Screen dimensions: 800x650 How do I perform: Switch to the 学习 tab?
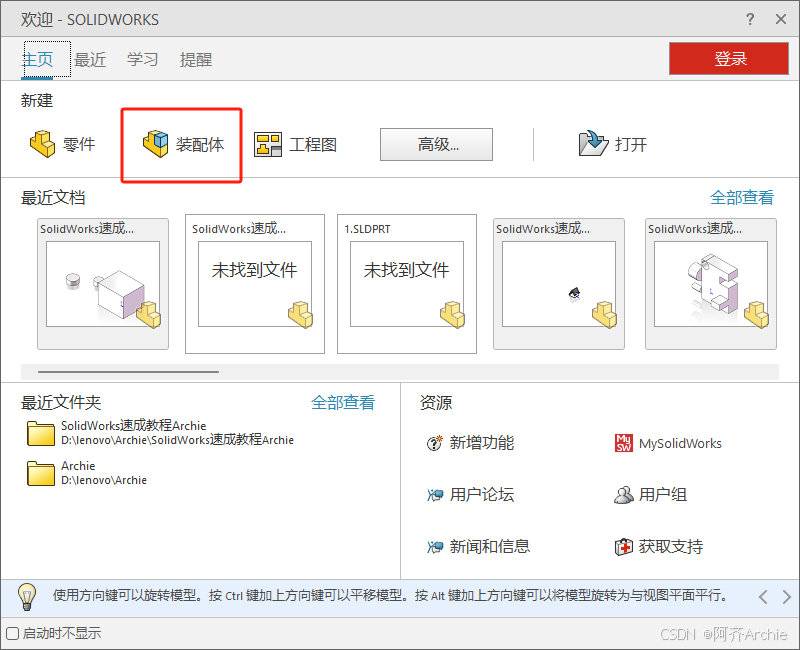[x=142, y=60]
